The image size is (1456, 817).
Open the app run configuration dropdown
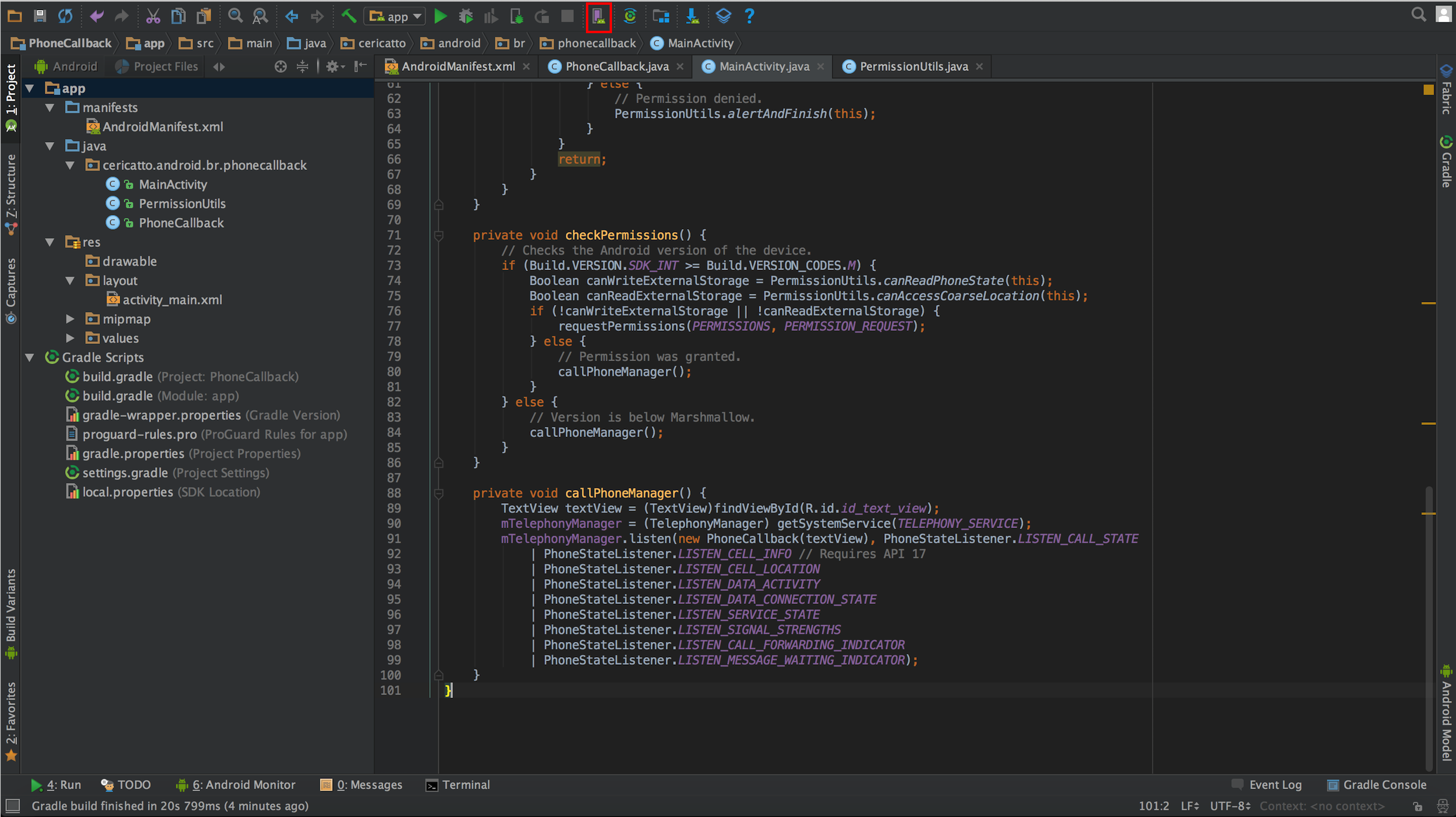395,16
